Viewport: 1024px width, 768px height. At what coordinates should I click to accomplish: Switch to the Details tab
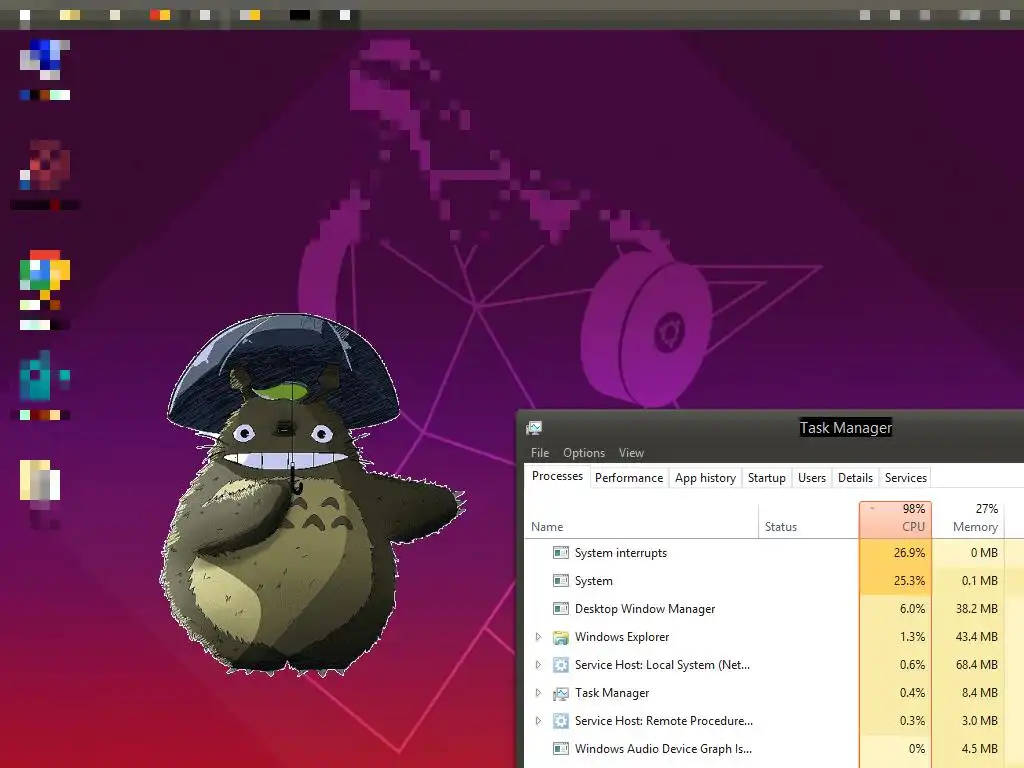(856, 477)
